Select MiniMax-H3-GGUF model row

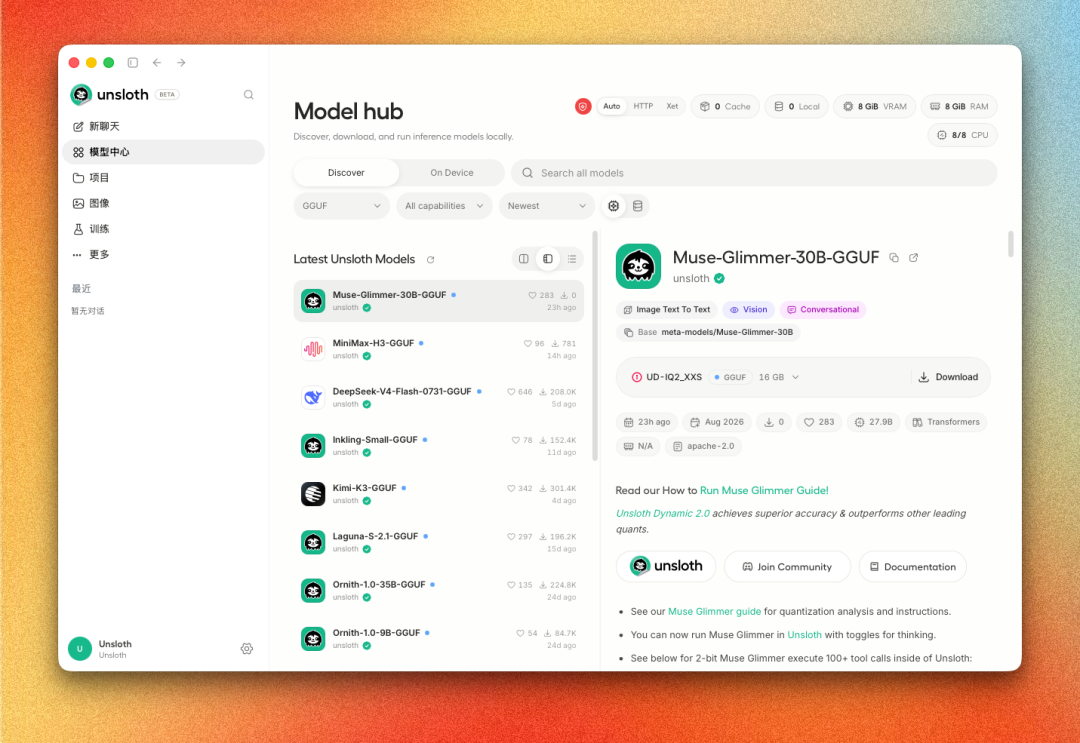pyautogui.click(x=439, y=349)
